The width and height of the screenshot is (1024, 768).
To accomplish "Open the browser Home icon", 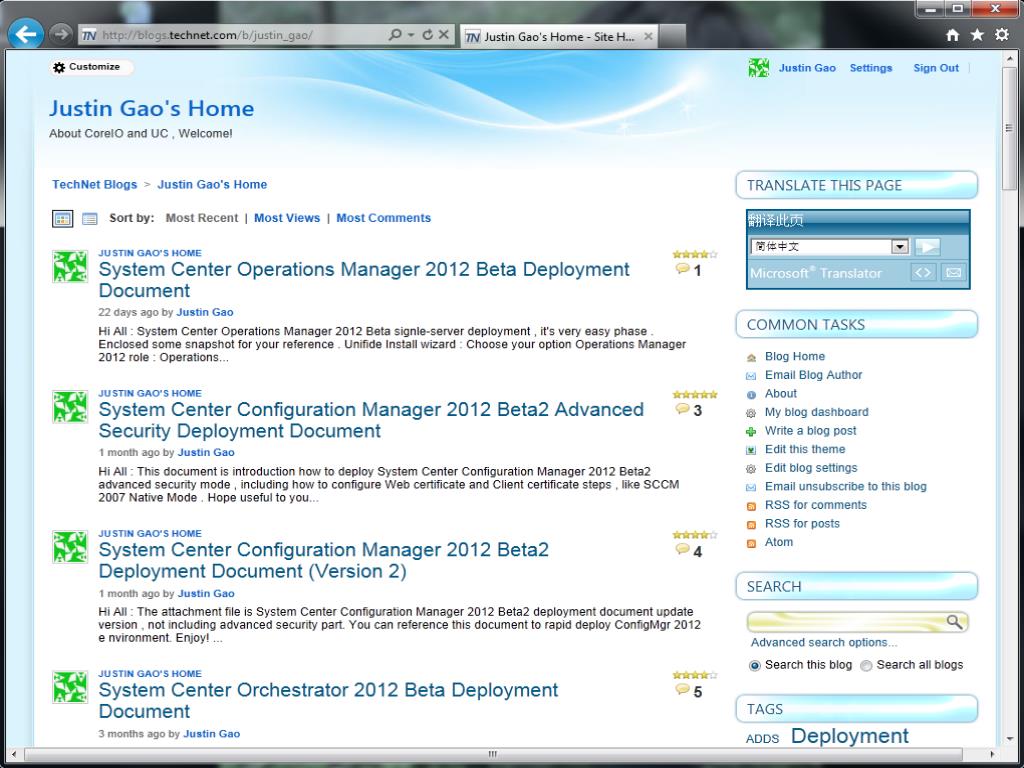I will (x=953, y=35).
